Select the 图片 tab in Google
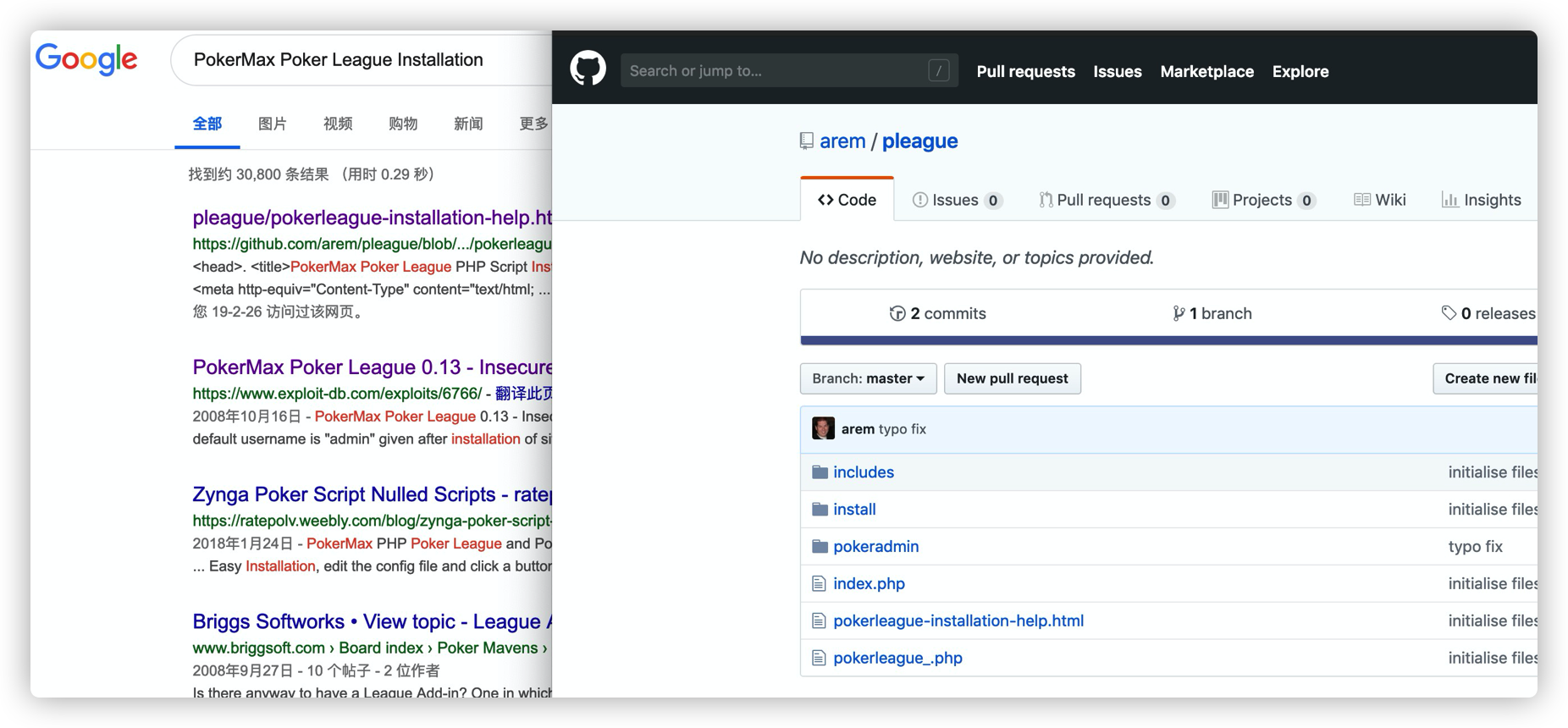 point(273,124)
